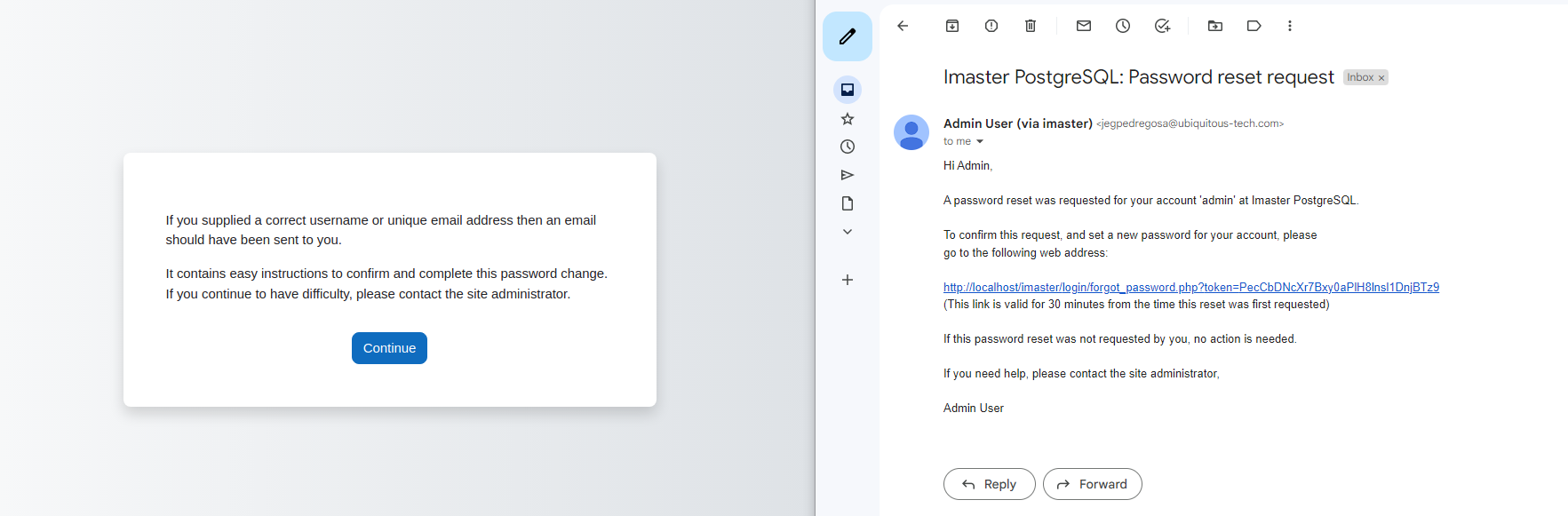Open the Starred sidebar icon
Image resolution: width=1568 pixels, height=516 pixels.
(x=848, y=119)
